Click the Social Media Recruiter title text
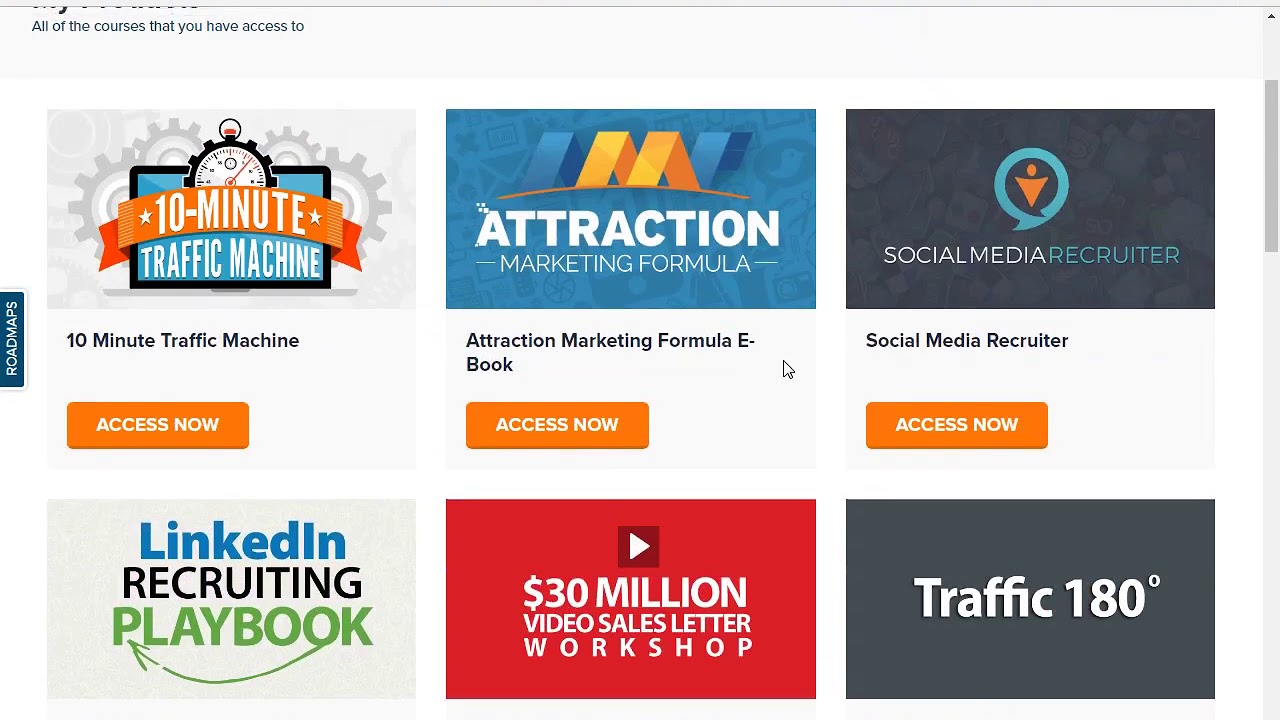 [966, 341]
